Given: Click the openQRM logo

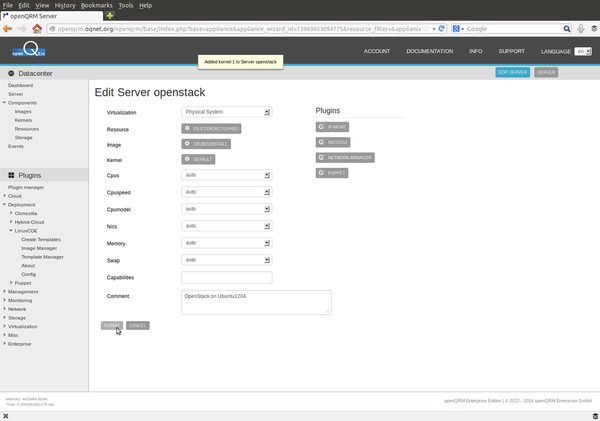Looking at the screenshot, I should (29, 50).
